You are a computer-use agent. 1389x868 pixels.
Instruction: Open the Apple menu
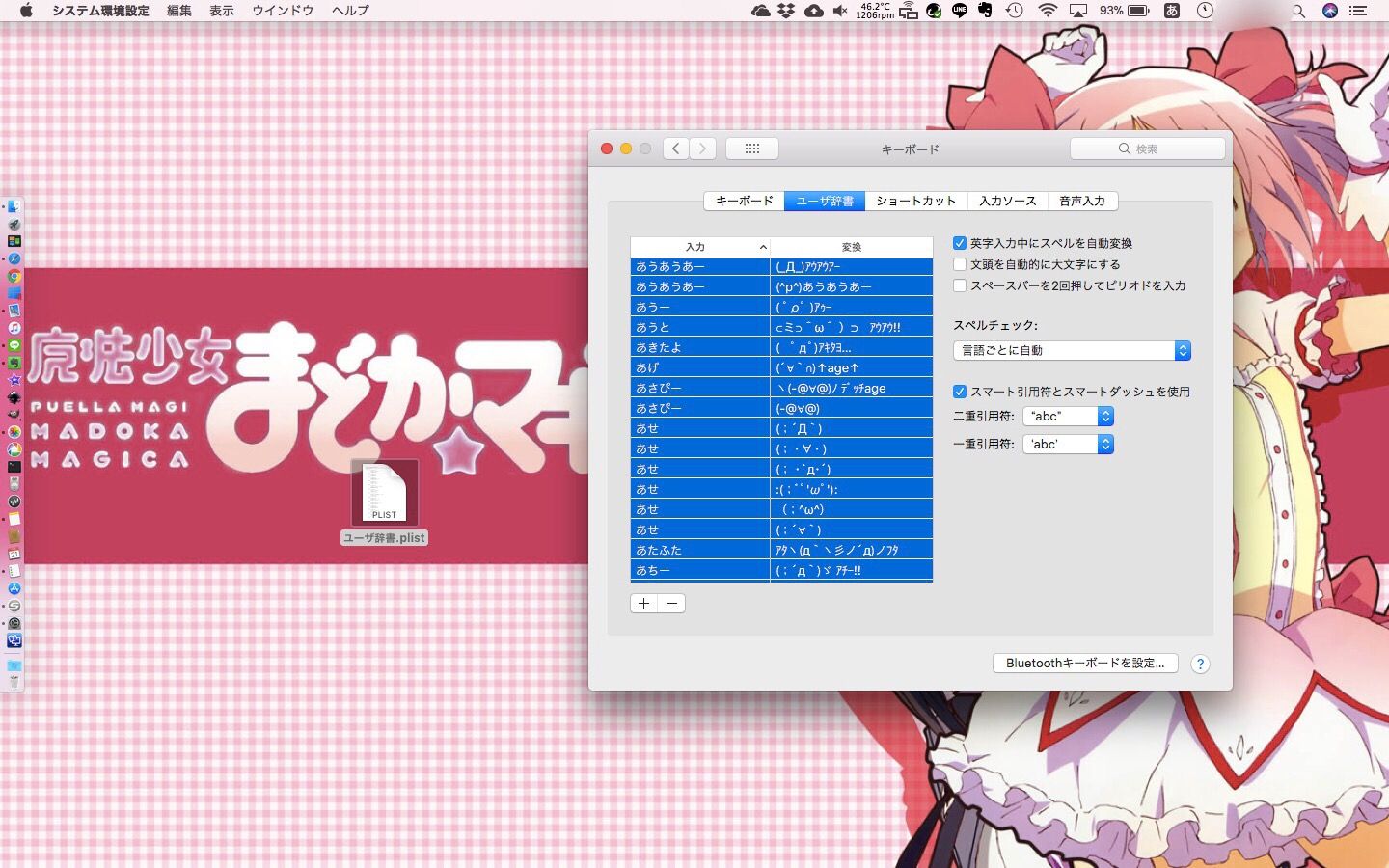(x=26, y=11)
